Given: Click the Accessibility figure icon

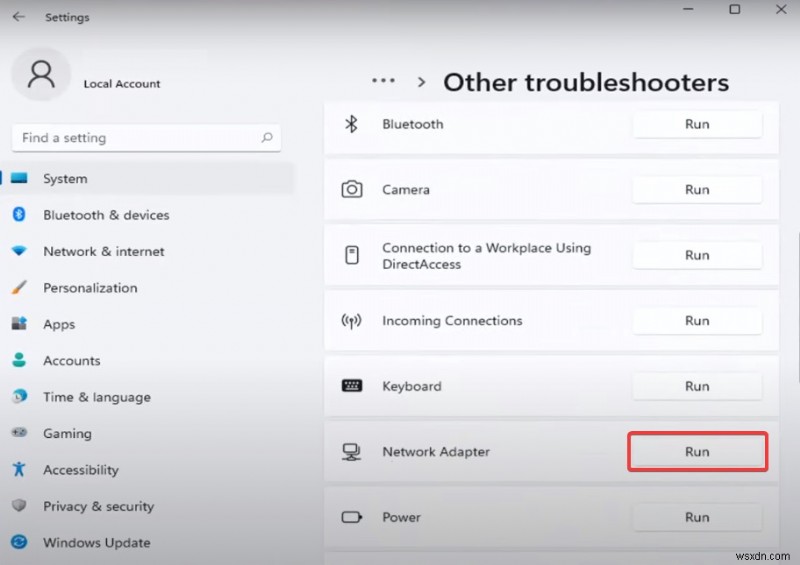Looking at the screenshot, I should tap(19, 469).
